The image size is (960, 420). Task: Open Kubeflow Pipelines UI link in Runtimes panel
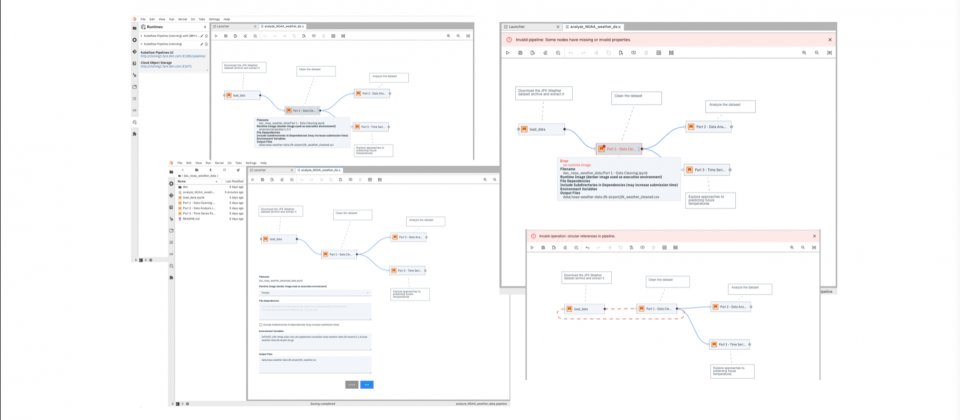[173, 56]
